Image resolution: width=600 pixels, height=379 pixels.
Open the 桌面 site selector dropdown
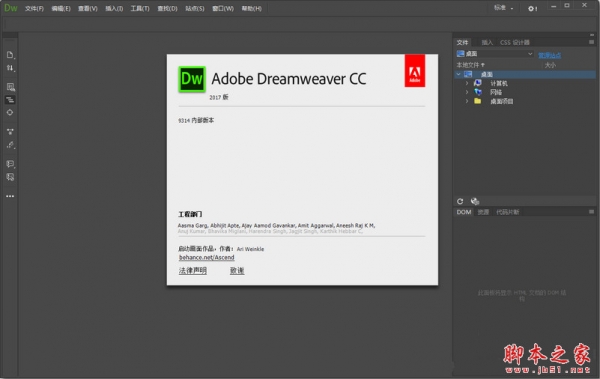[495, 54]
